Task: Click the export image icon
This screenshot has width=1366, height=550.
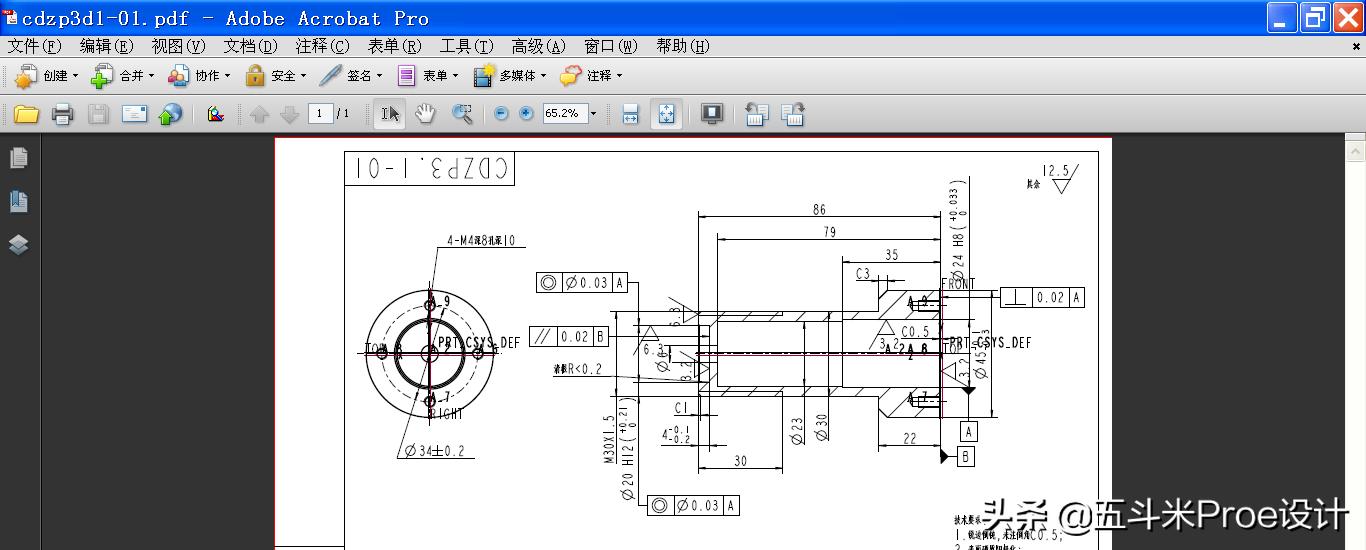Action: point(215,114)
